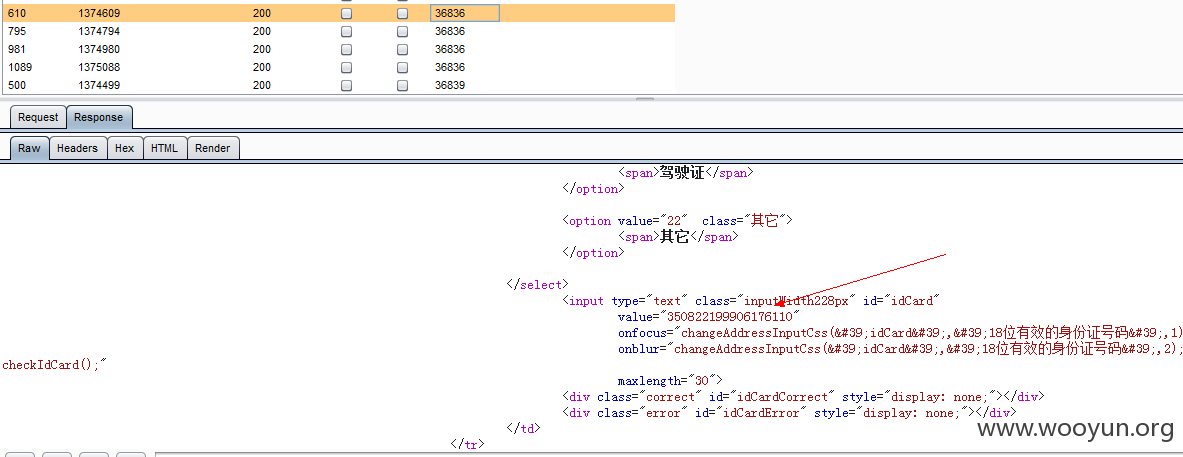Click the idCardError div line
The height and width of the screenshot is (457, 1183).
tap(789, 413)
